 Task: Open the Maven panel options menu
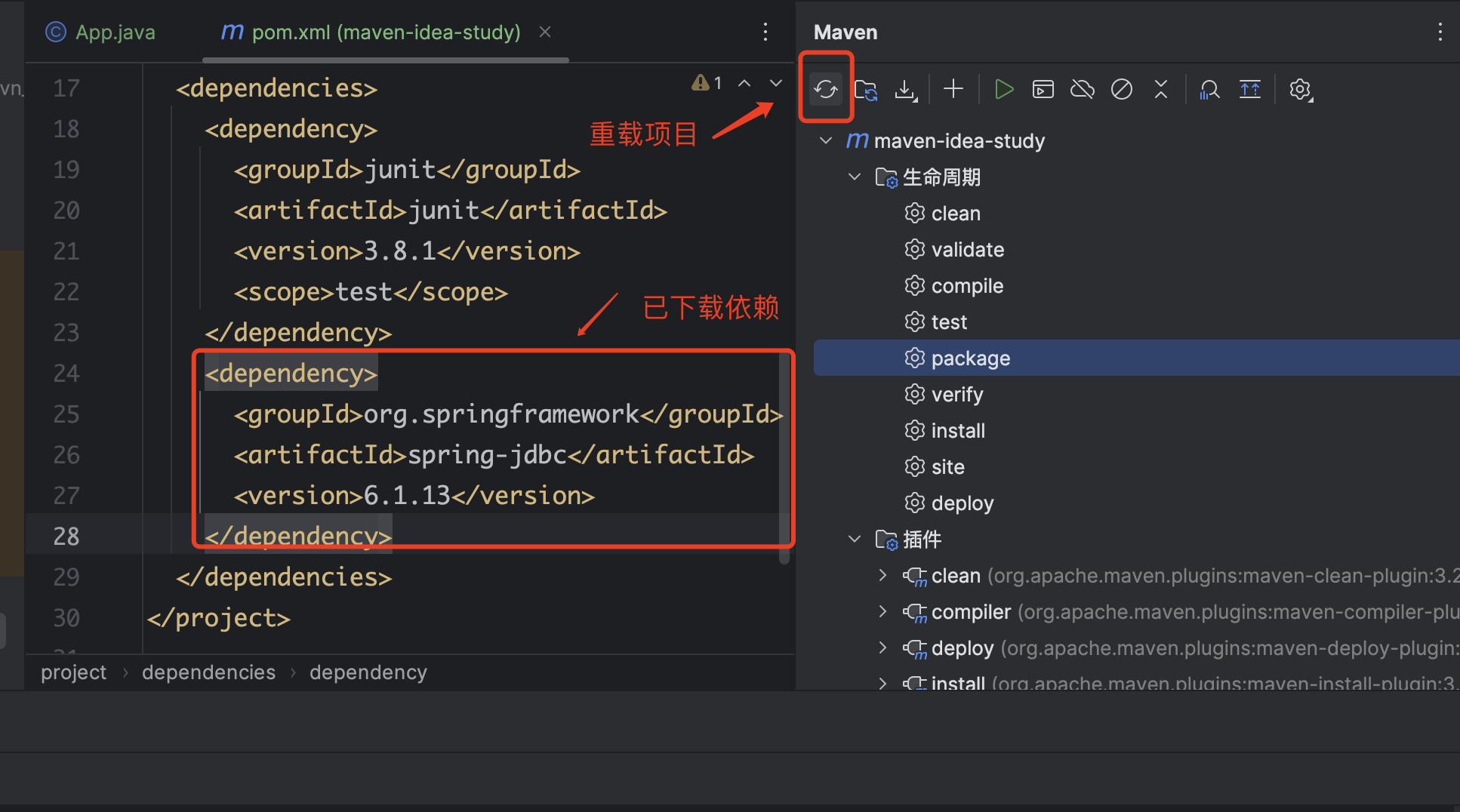coord(1440,32)
